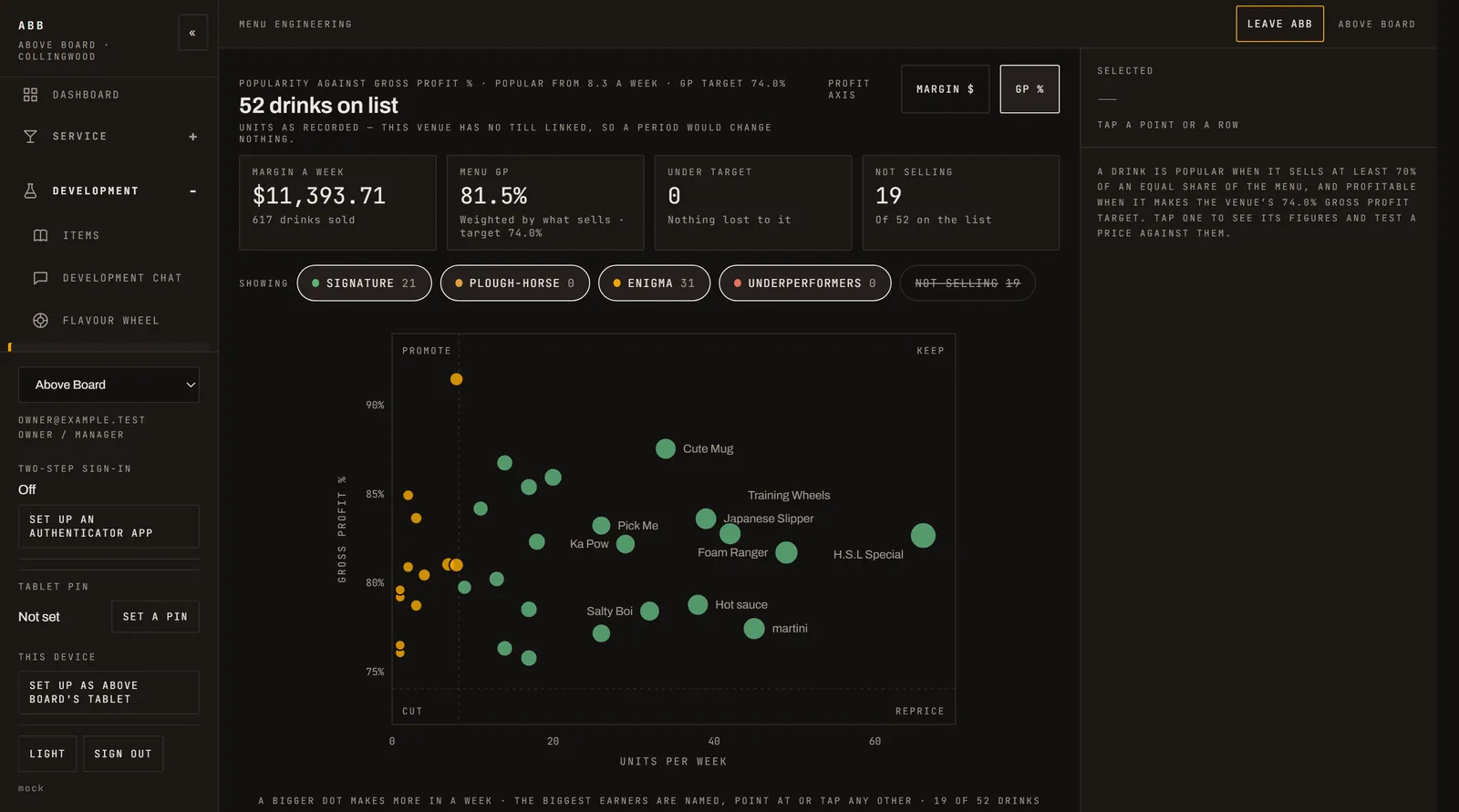Select the H.S.L Special dot on chart
Screen dimensions: 1459x812
923,535
